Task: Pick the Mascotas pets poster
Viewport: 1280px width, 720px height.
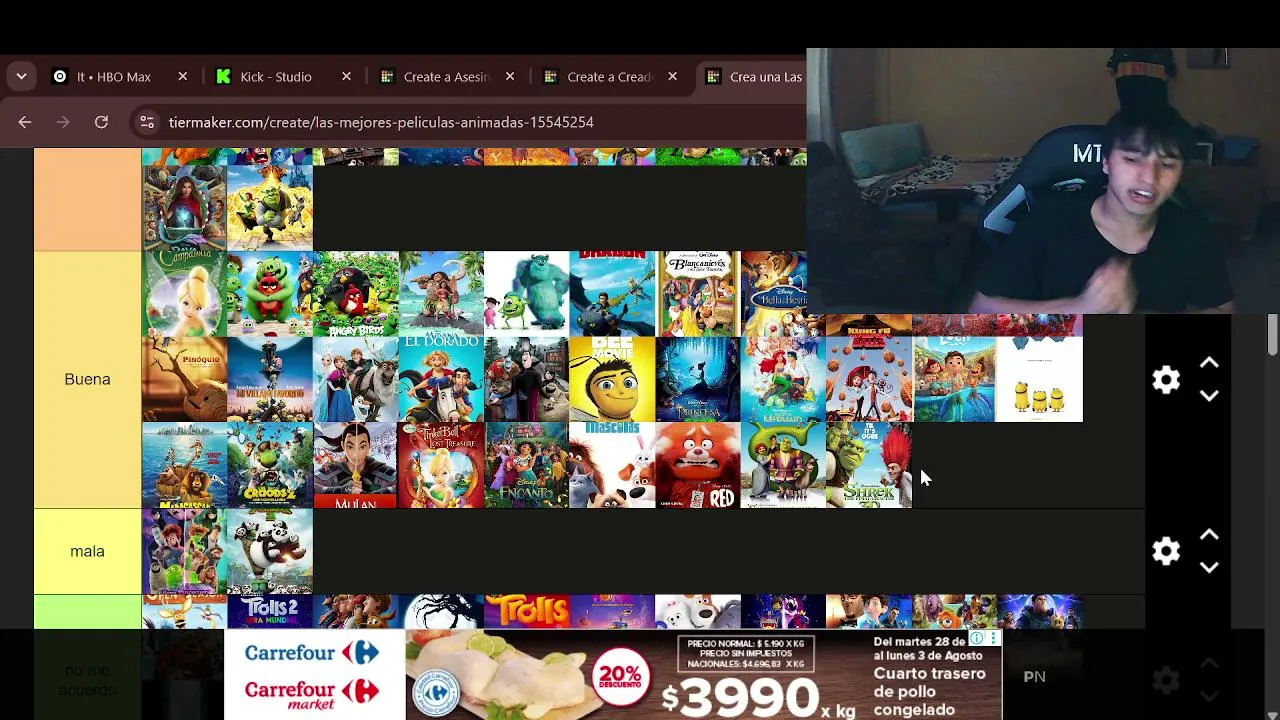Action: [612, 465]
